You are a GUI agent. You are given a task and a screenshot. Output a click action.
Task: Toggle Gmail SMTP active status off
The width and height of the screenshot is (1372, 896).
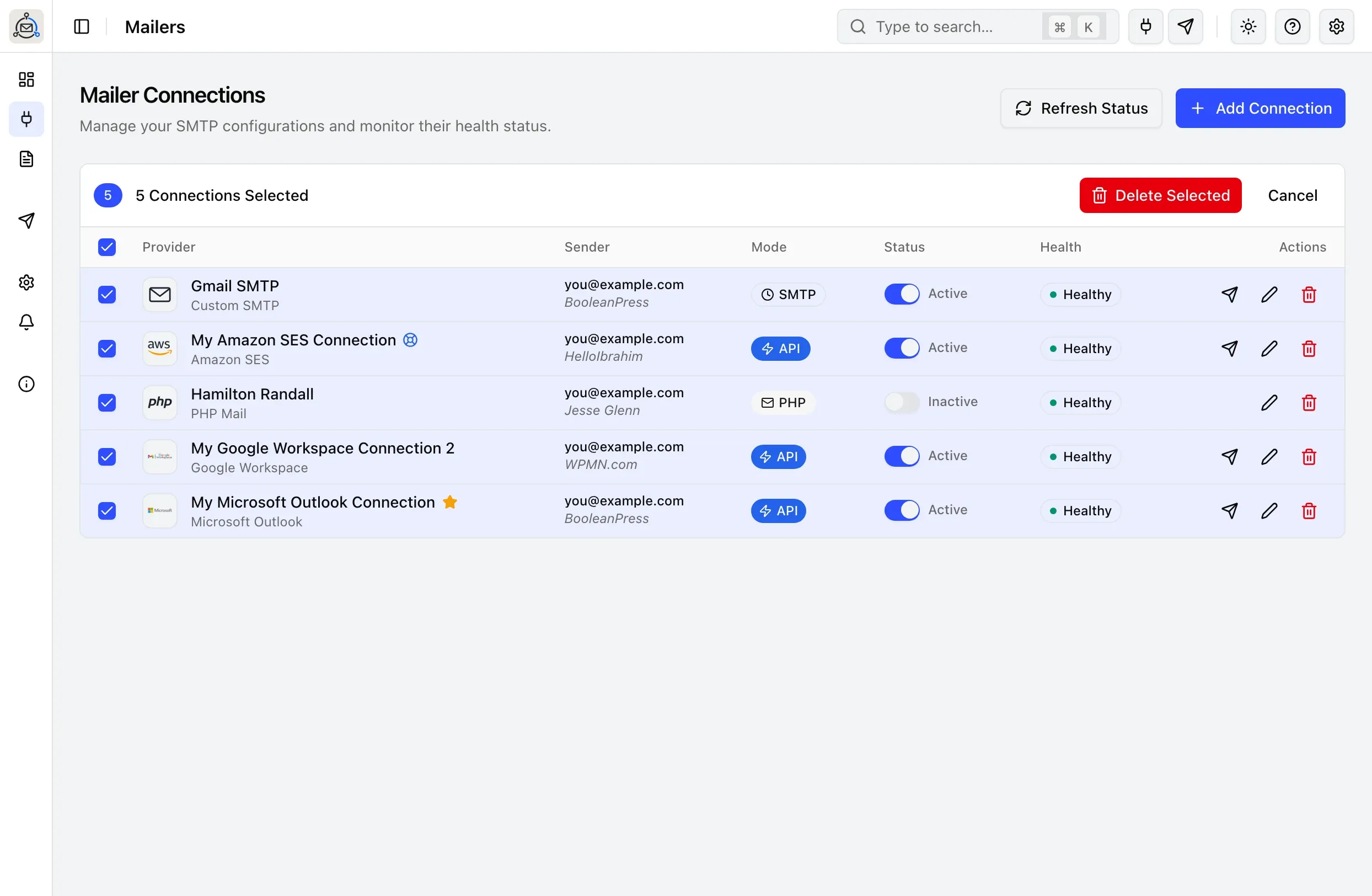(902, 294)
